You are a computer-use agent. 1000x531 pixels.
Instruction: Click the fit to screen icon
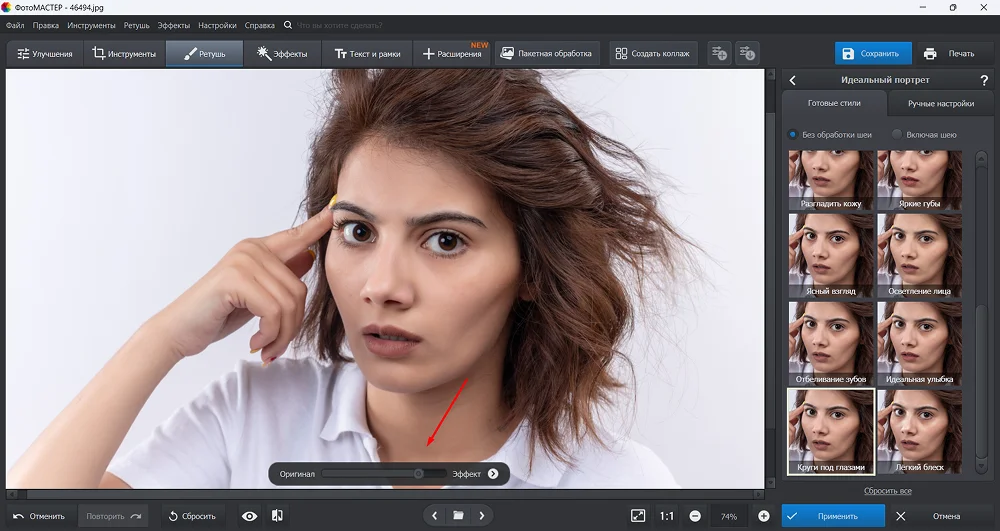point(638,516)
